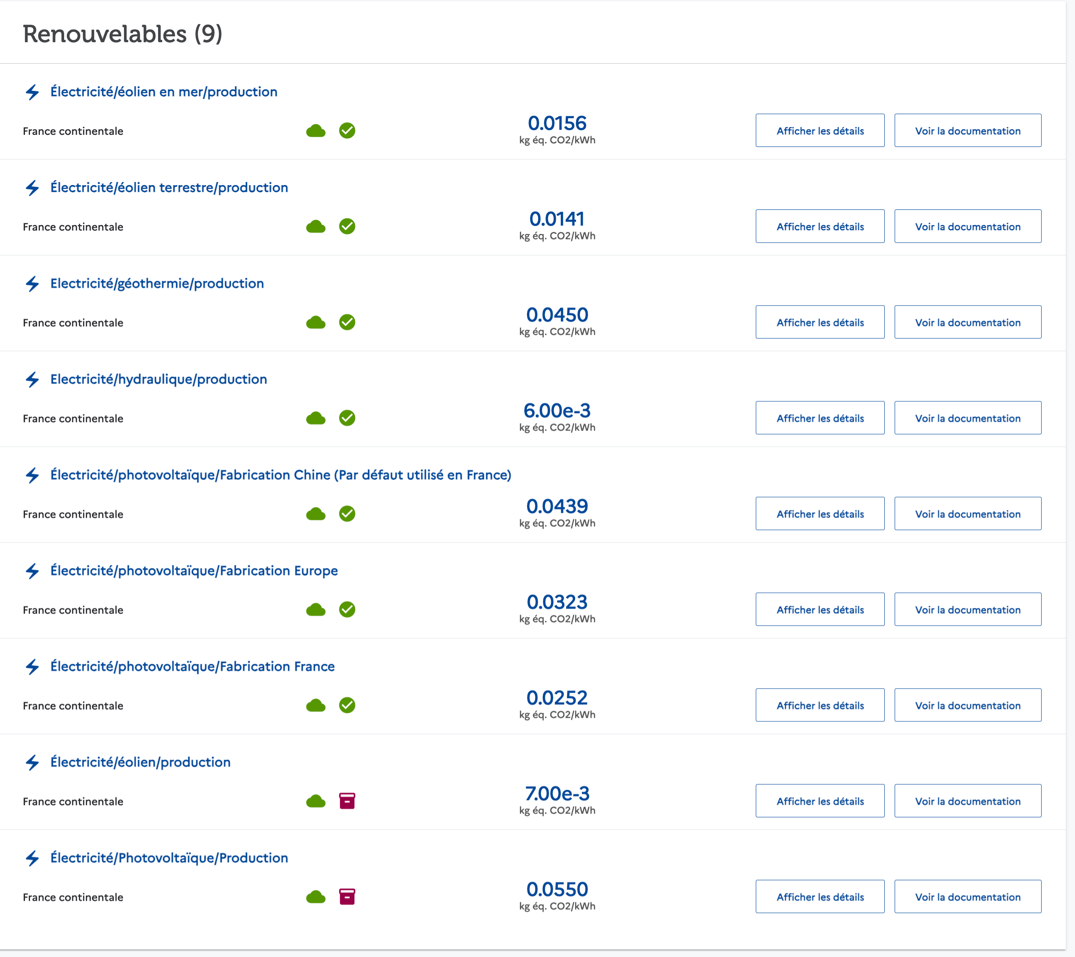
Task: Open Électricité/photovoltaïque/Fabrication Chine link
Action: coord(280,475)
